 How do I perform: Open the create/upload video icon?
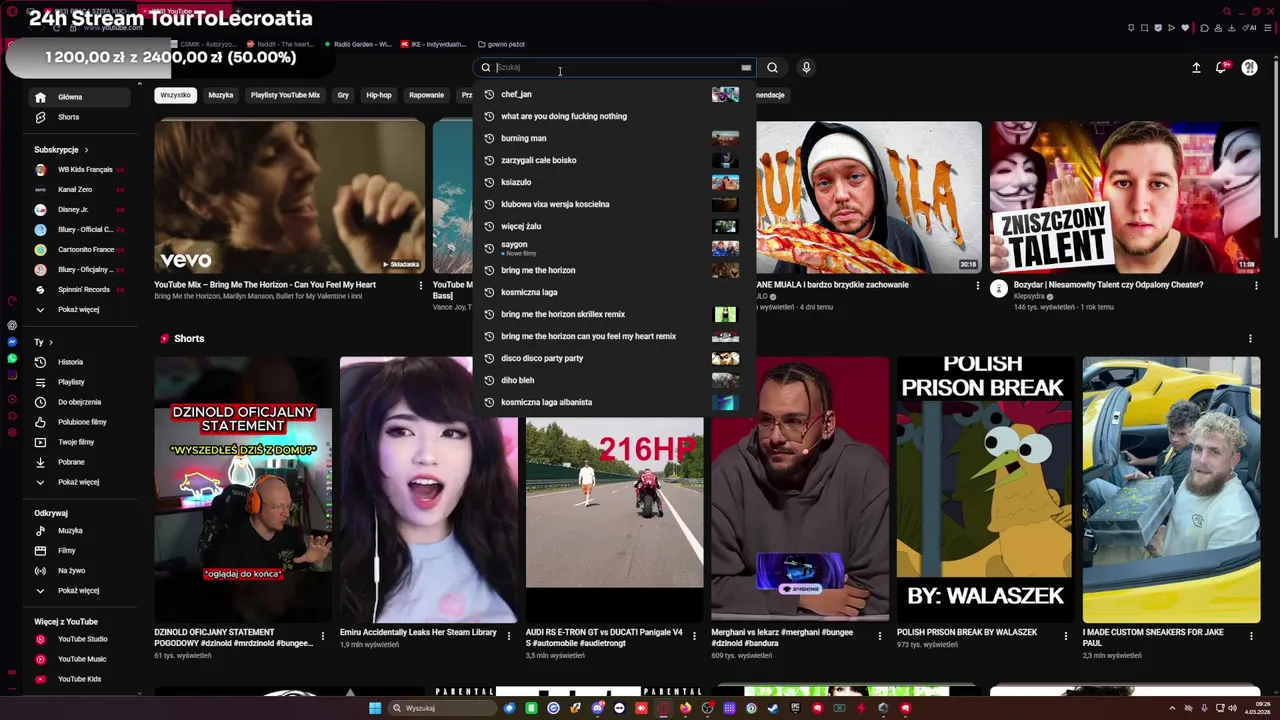click(1196, 67)
